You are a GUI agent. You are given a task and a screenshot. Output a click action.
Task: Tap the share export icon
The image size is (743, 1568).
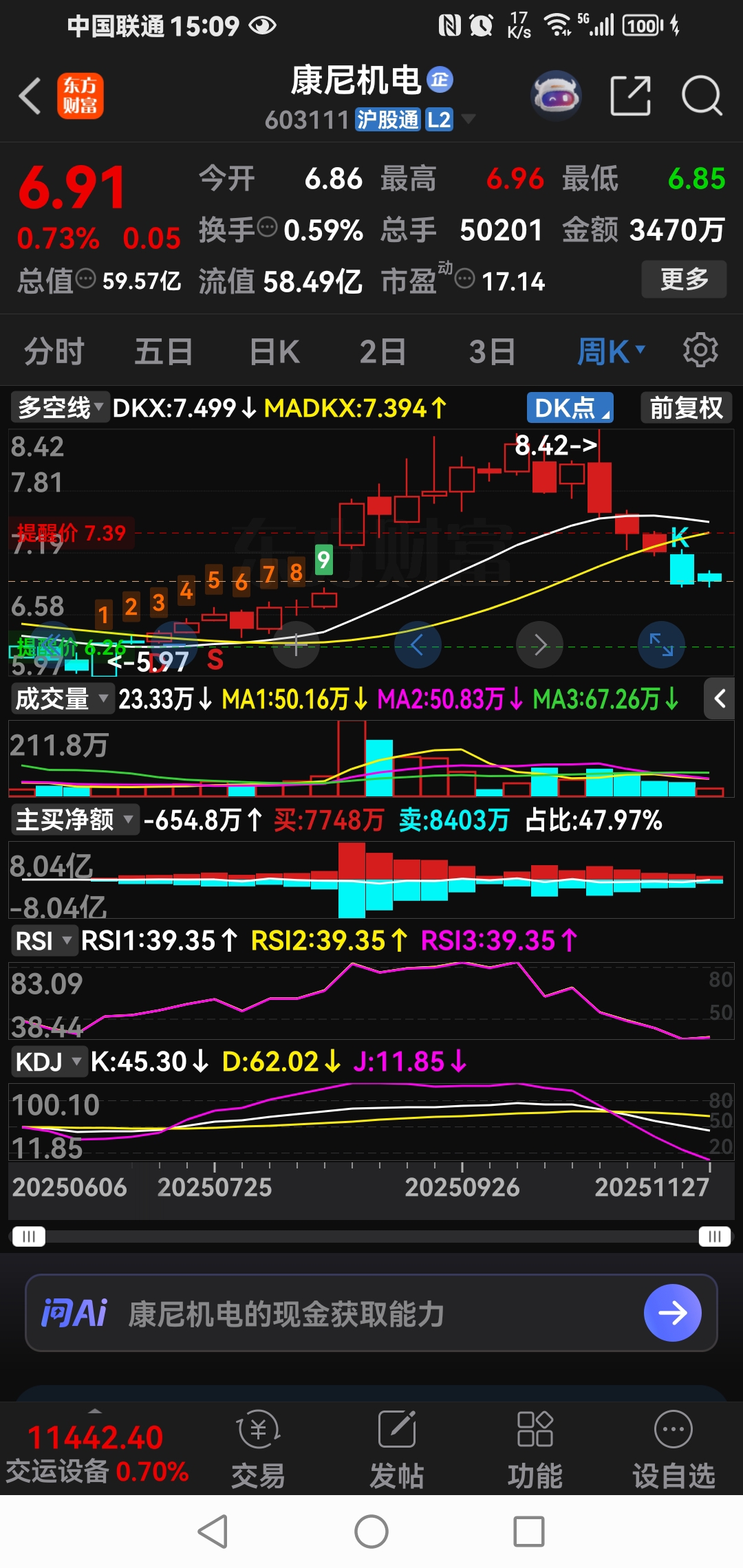point(630,96)
